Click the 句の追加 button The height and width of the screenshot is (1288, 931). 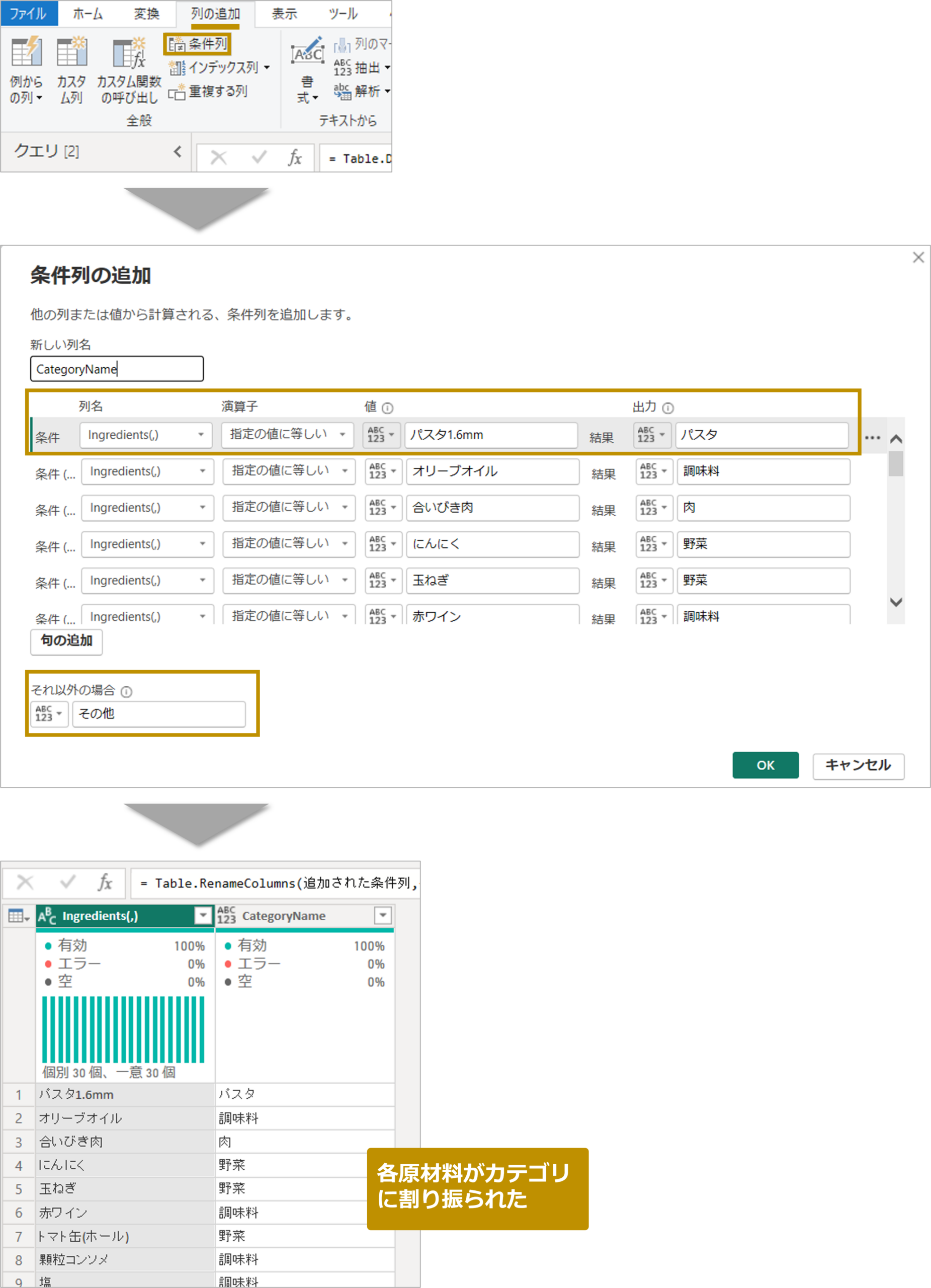[66, 641]
